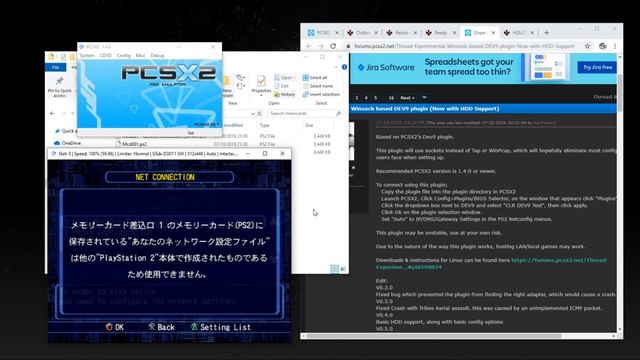Click the New folder icon in Explorer

[227, 81]
